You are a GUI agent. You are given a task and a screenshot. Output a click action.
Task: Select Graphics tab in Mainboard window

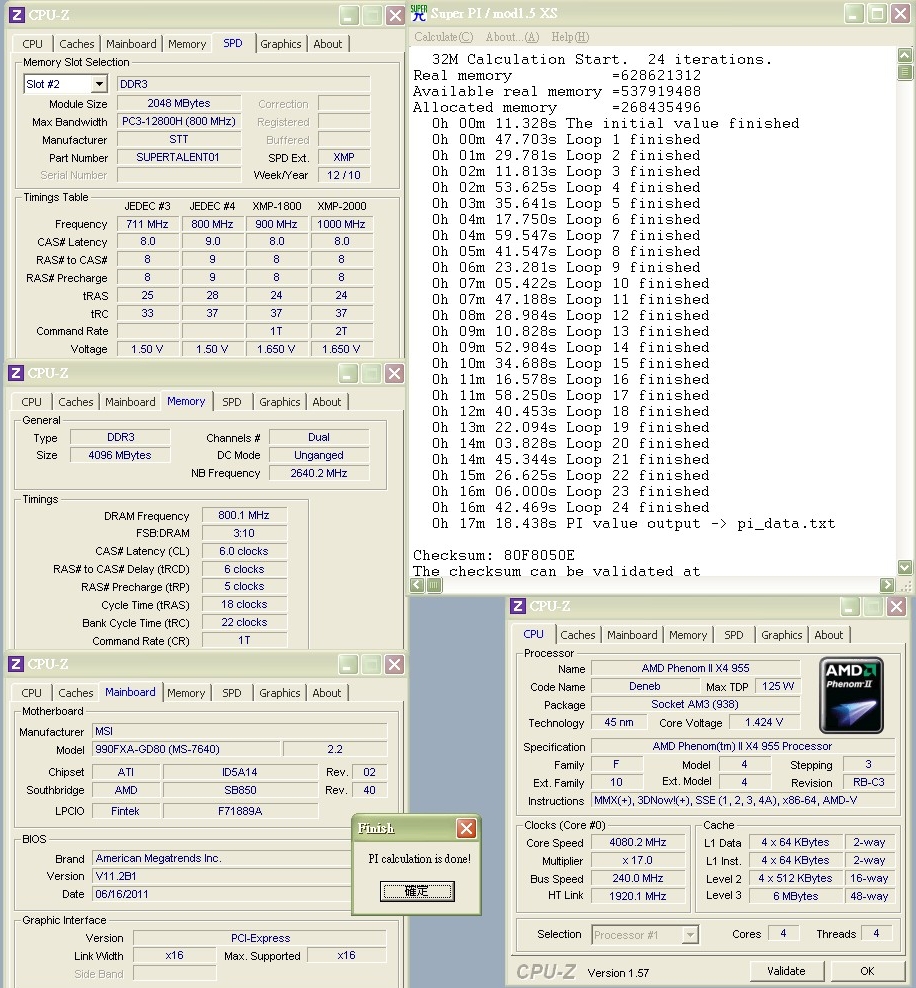280,693
